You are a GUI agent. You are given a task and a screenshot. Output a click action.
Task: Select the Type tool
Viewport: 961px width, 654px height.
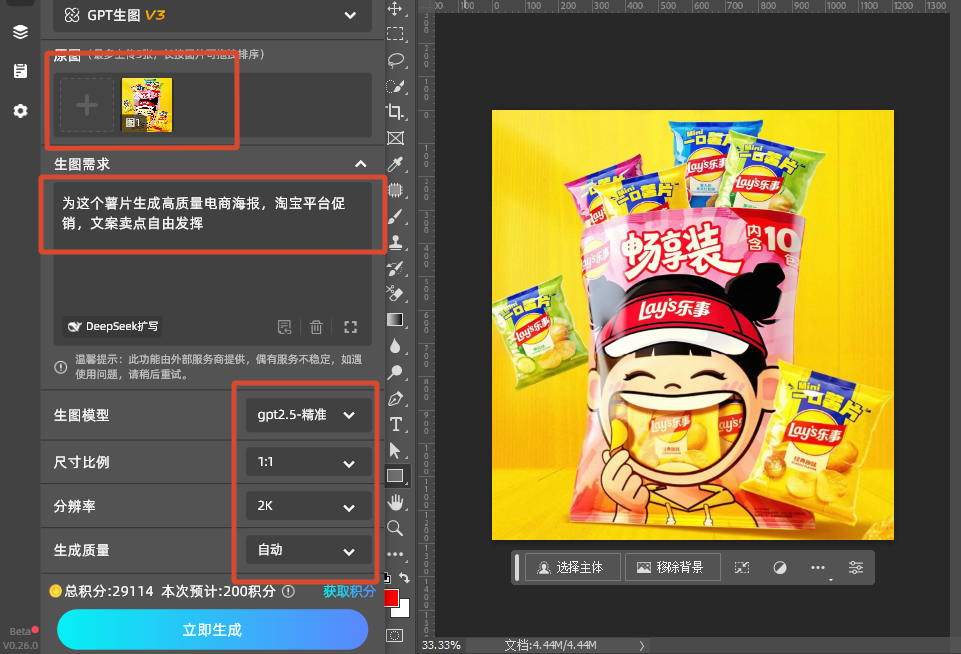click(395, 424)
